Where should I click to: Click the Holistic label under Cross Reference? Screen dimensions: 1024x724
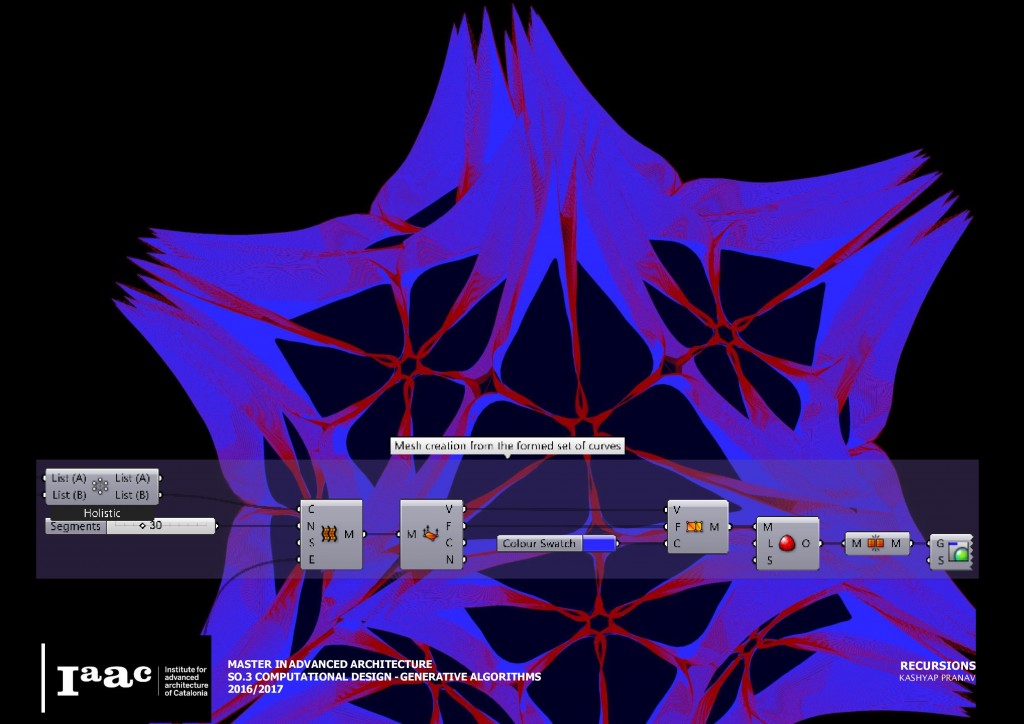(x=101, y=512)
